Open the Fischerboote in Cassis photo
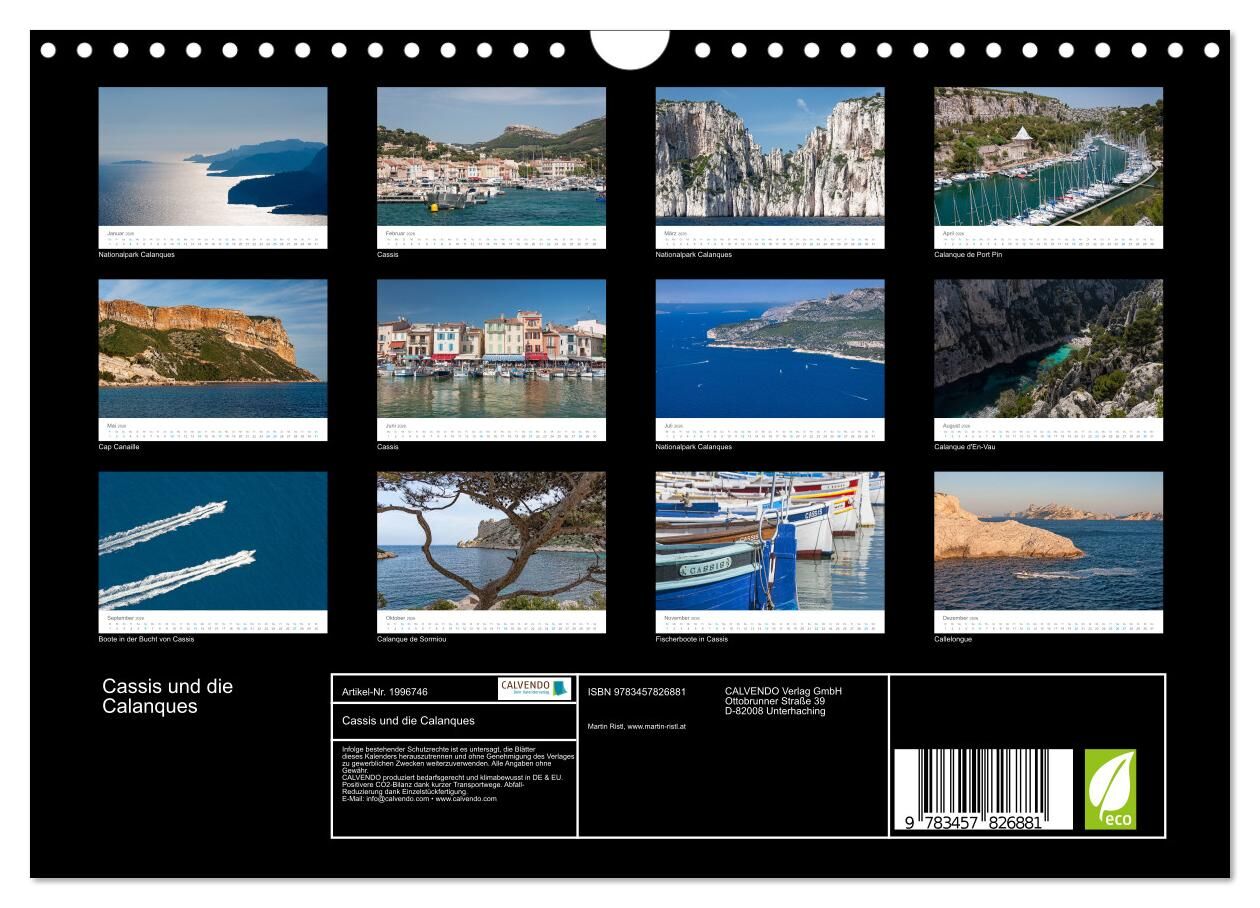1260x908 pixels. pyautogui.click(x=769, y=541)
